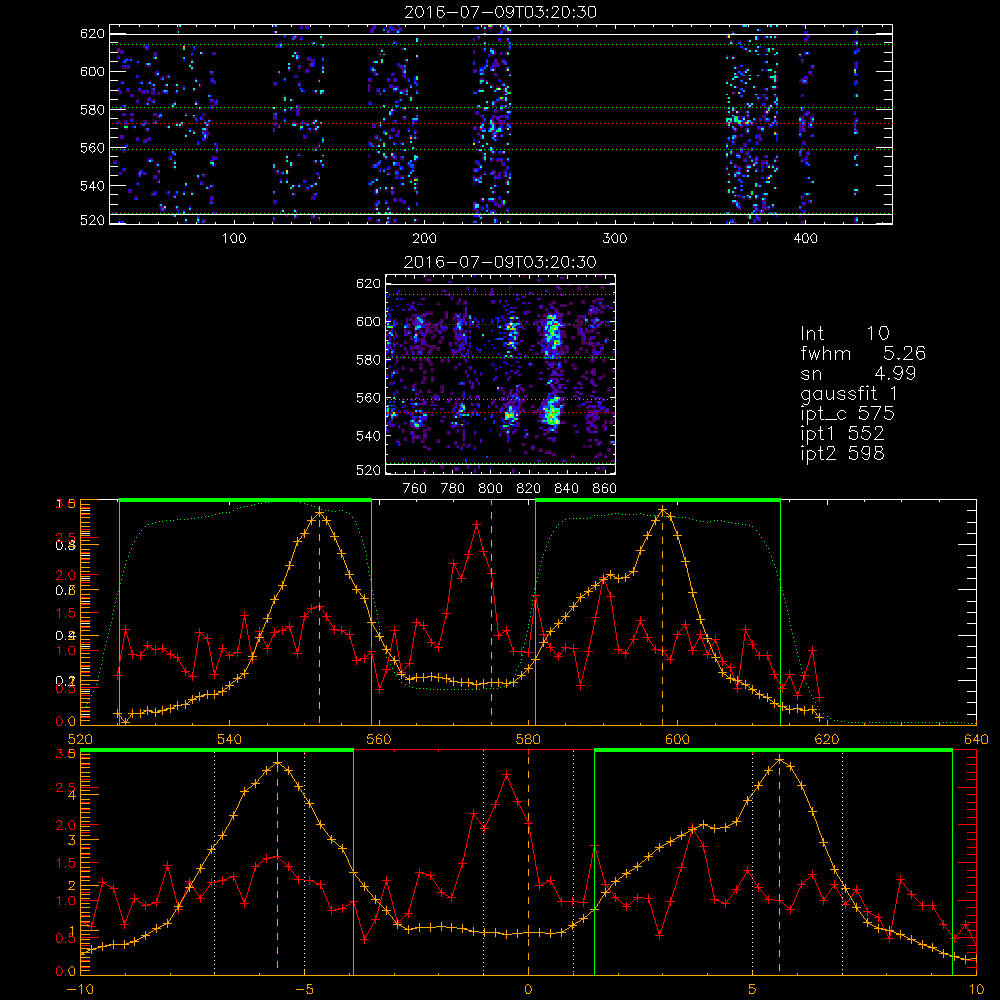Image resolution: width=1000 pixels, height=1000 pixels.
Task: Click x-axis label 760 under middle image
Action: click(415, 489)
